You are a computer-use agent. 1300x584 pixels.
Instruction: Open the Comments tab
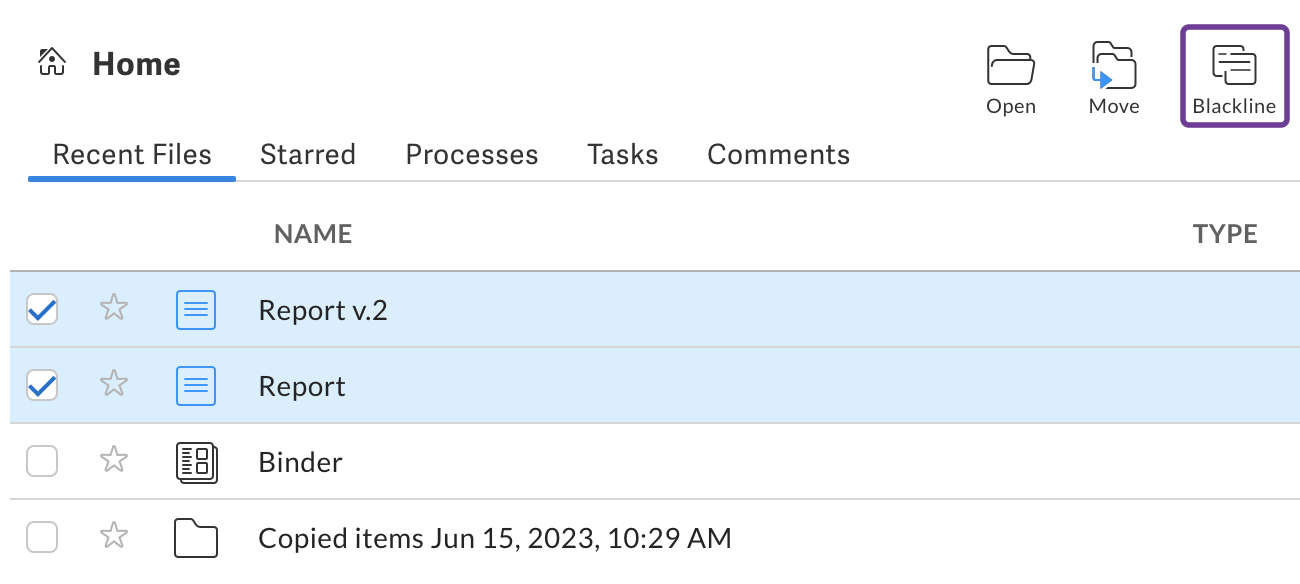coord(779,155)
